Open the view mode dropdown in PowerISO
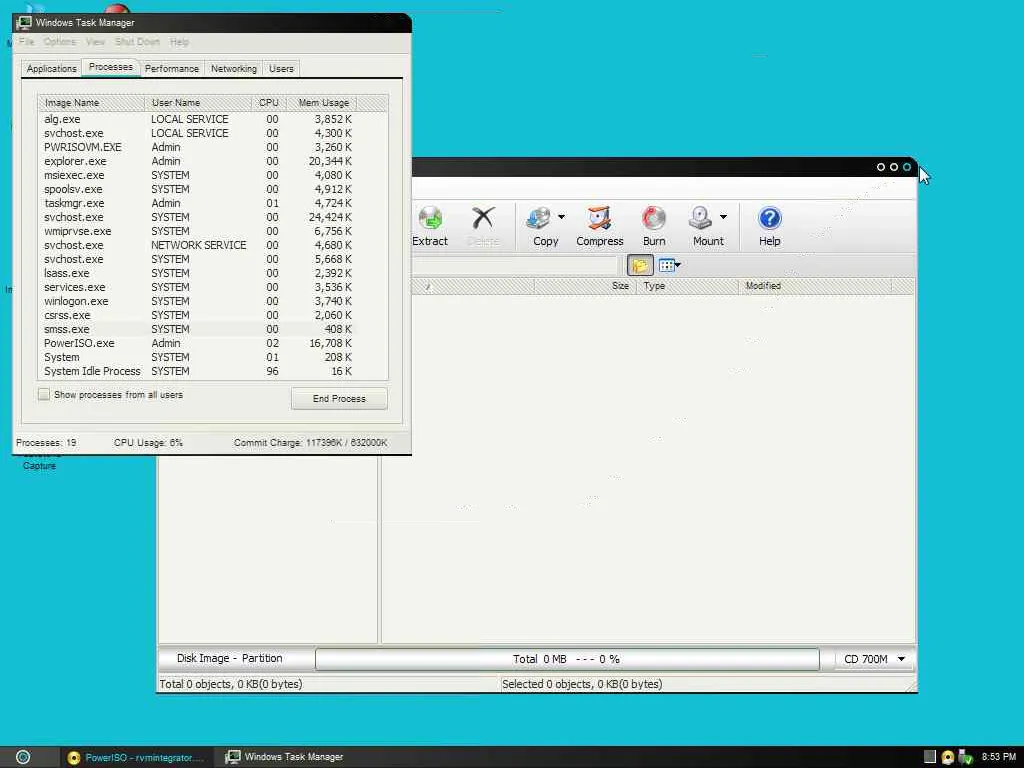The height and width of the screenshot is (768, 1024). click(x=670, y=265)
